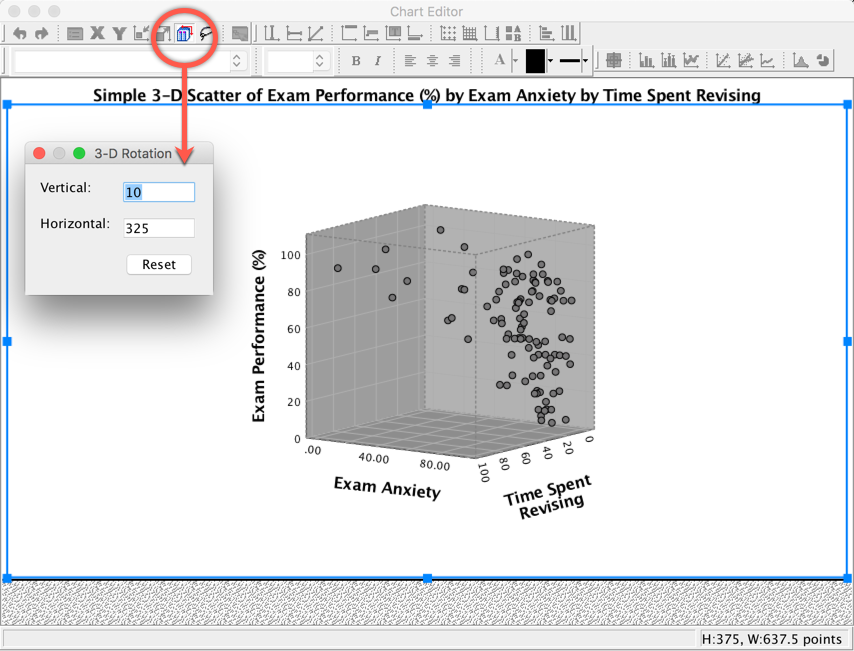Click the Undo arrow icon
Screen dimensions: 854x651
19,34
